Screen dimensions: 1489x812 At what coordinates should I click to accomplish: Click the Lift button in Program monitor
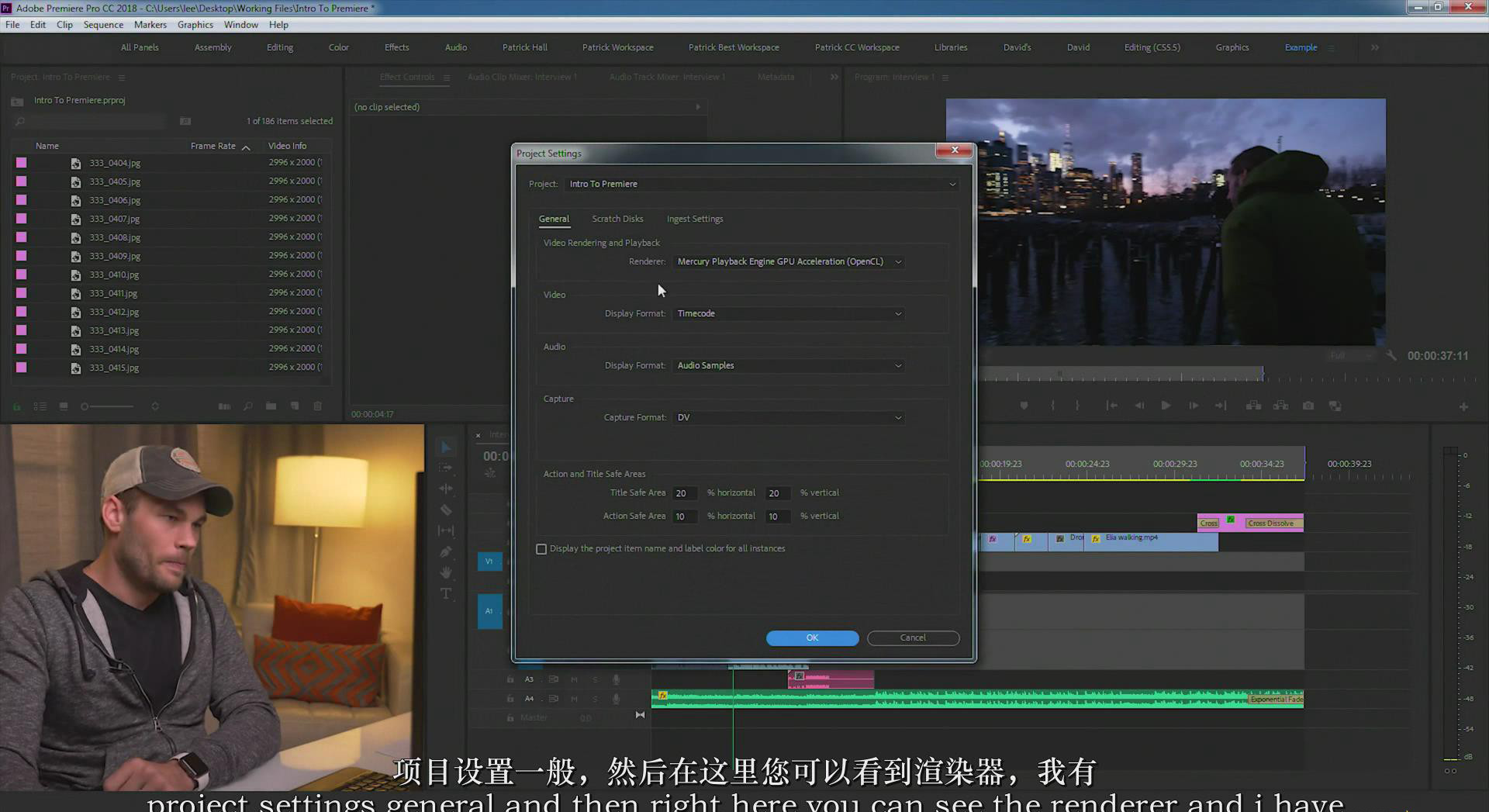(x=1253, y=406)
